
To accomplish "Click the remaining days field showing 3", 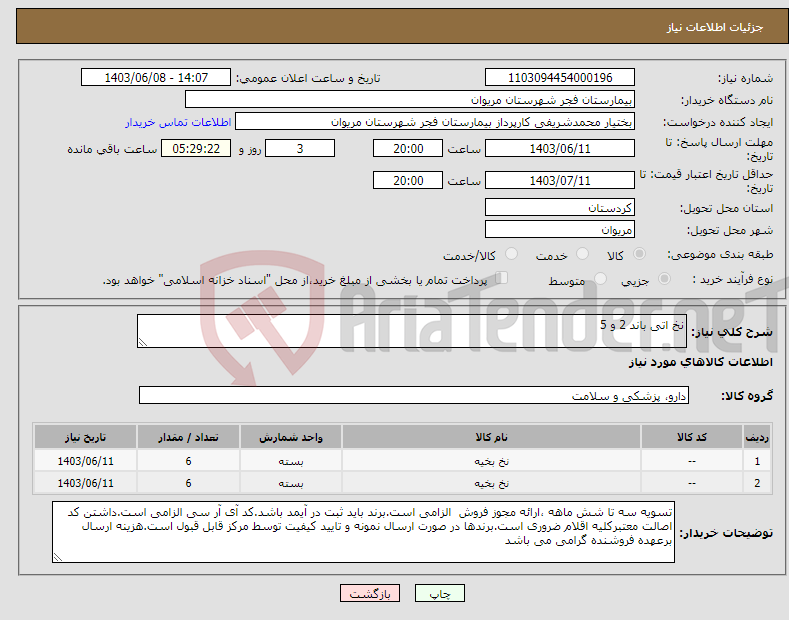I will tap(300, 148).
